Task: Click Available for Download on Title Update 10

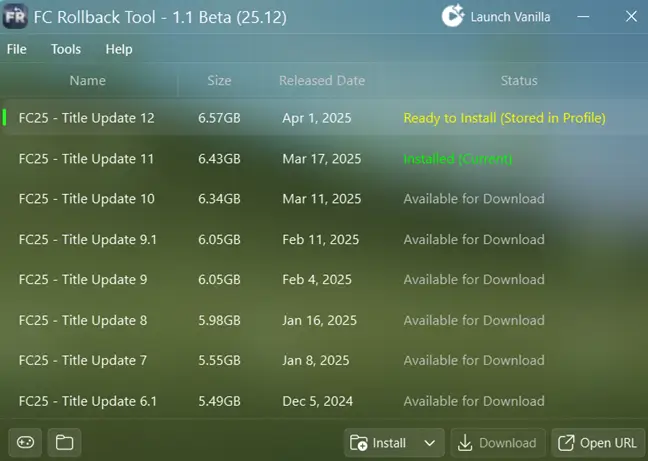Action: coord(474,199)
